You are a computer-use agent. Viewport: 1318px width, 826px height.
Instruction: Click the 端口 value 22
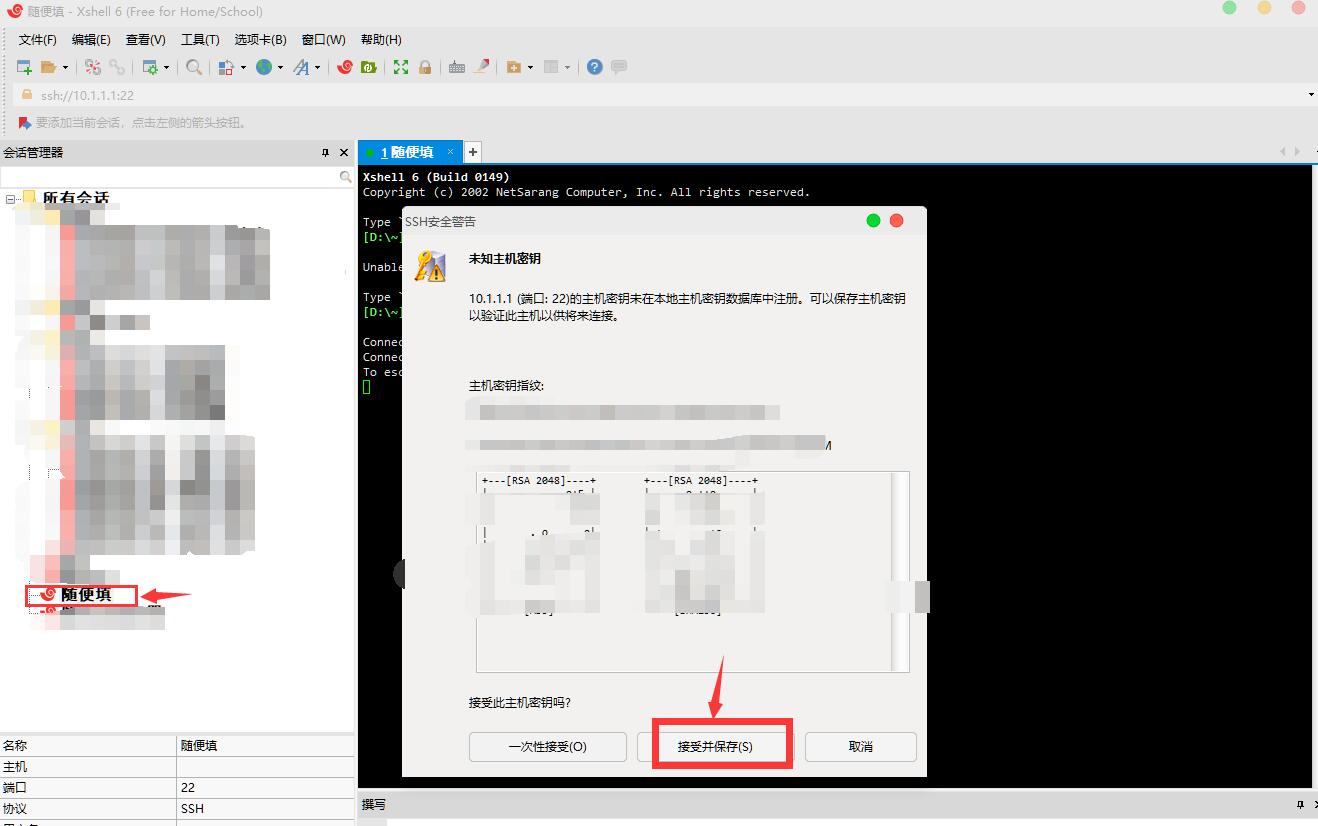(x=265, y=788)
